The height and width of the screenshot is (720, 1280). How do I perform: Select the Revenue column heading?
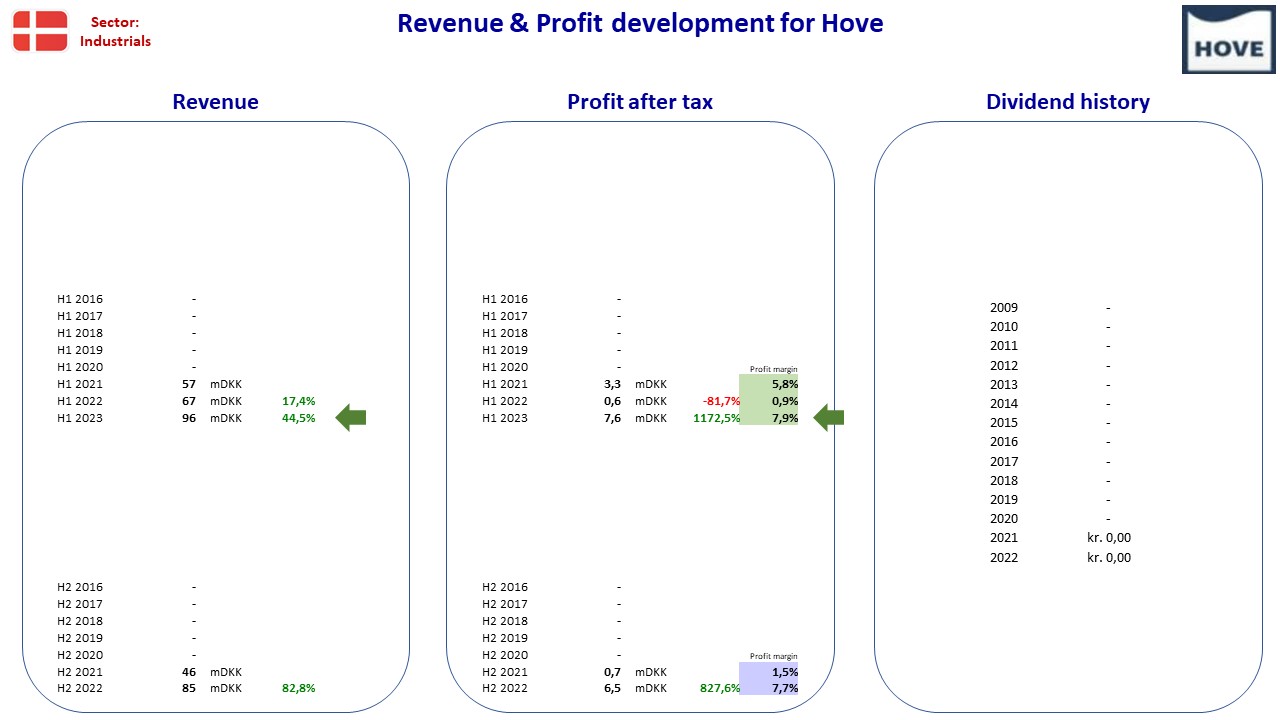point(215,102)
